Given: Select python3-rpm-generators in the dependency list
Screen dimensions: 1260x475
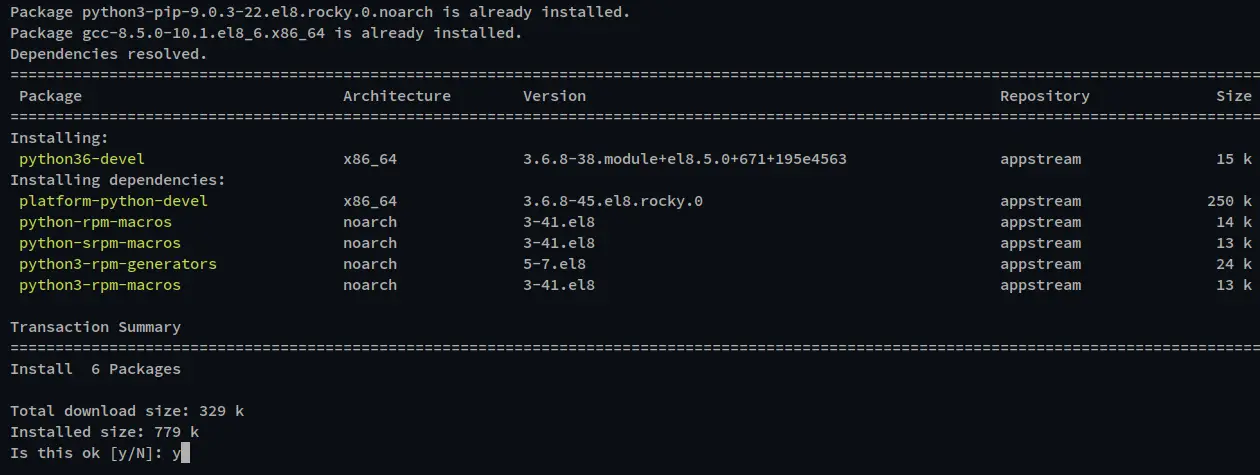Looking at the screenshot, I should point(118,264).
